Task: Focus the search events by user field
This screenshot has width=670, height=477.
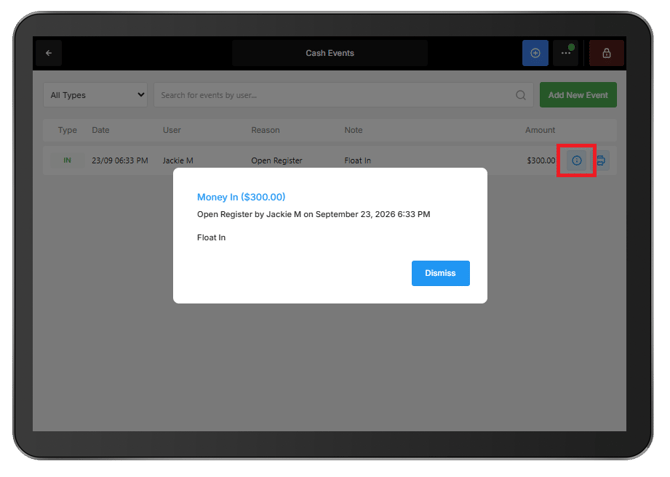Action: coord(343,95)
